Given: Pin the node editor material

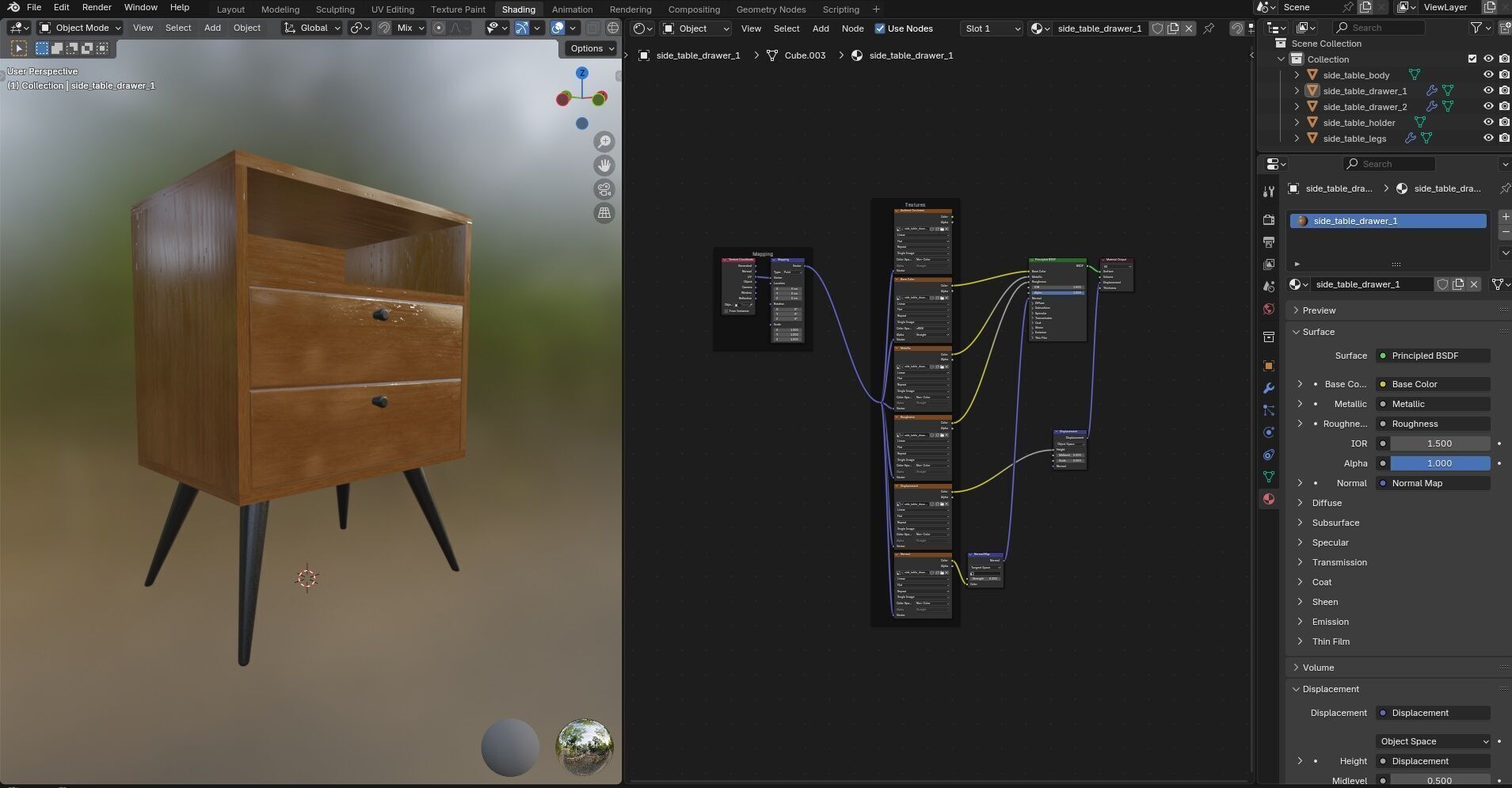Looking at the screenshot, I should (x=1209, y=29).
